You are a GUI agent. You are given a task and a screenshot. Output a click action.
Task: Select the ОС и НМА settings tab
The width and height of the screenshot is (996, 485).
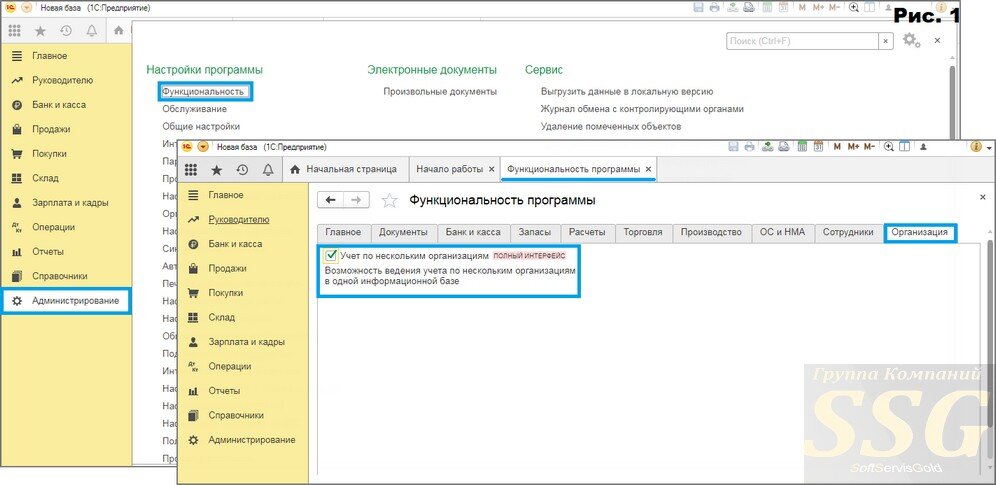click(x=783, y=232)
